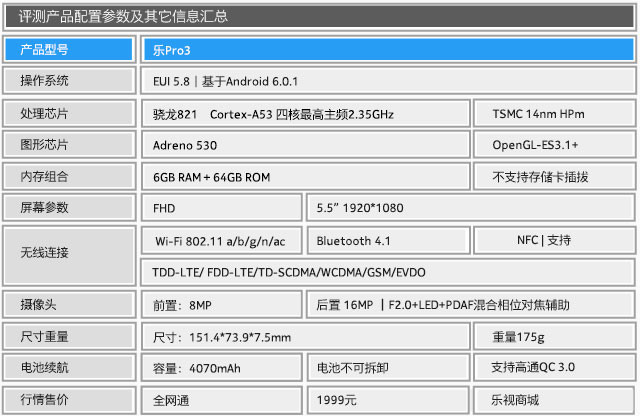
Task: Click the TSMC 14nm HPm cell
Action: coord(554,113)
